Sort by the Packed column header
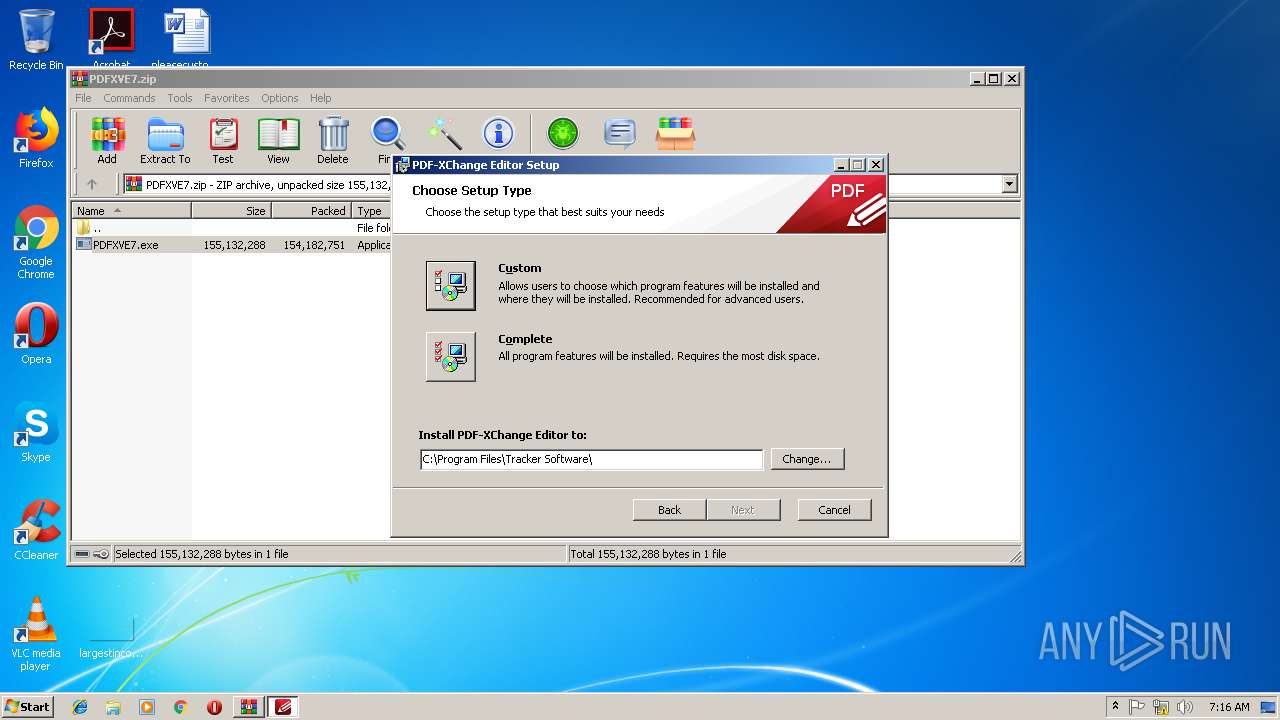The width and height of the screenshot is (1280, 720). tap(311, 211)
